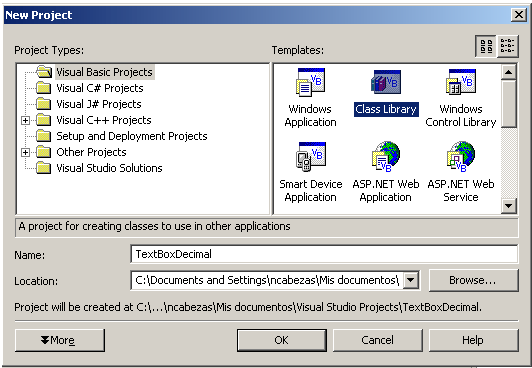This screenshot has height=368, width=532.
Task: Browse for a project location
Action: tap(474, 280)
